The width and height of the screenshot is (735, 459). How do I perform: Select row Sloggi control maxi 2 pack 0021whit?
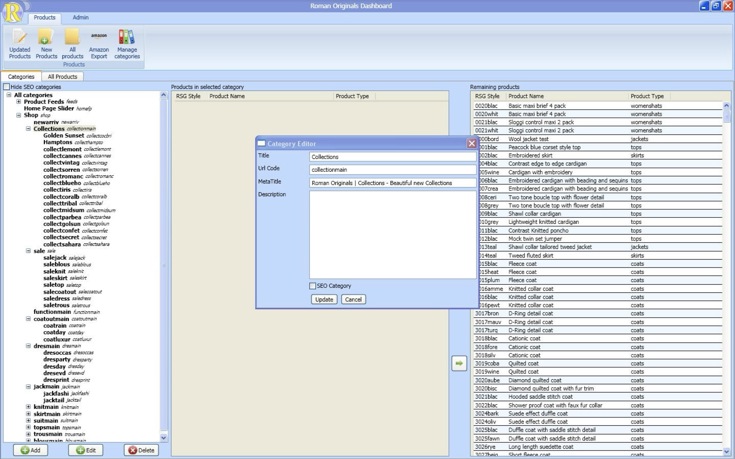(598, 130)
